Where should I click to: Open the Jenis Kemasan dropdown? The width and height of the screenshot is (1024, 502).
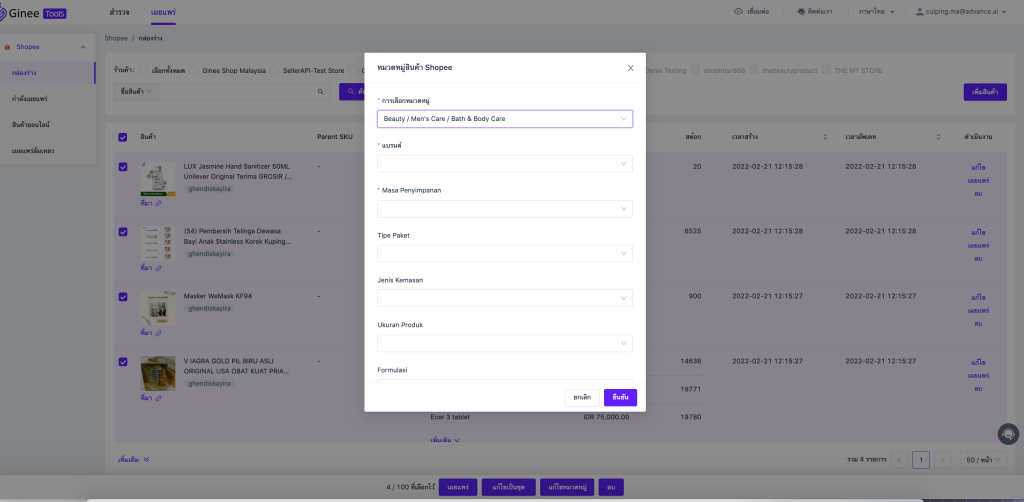(x=505, y=298)
